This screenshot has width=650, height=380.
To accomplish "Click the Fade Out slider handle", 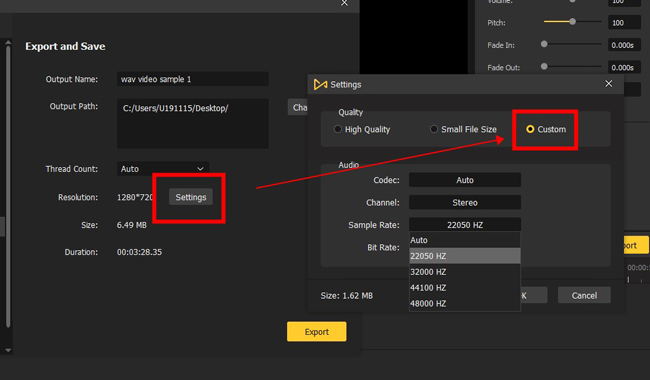I will 544,66.
